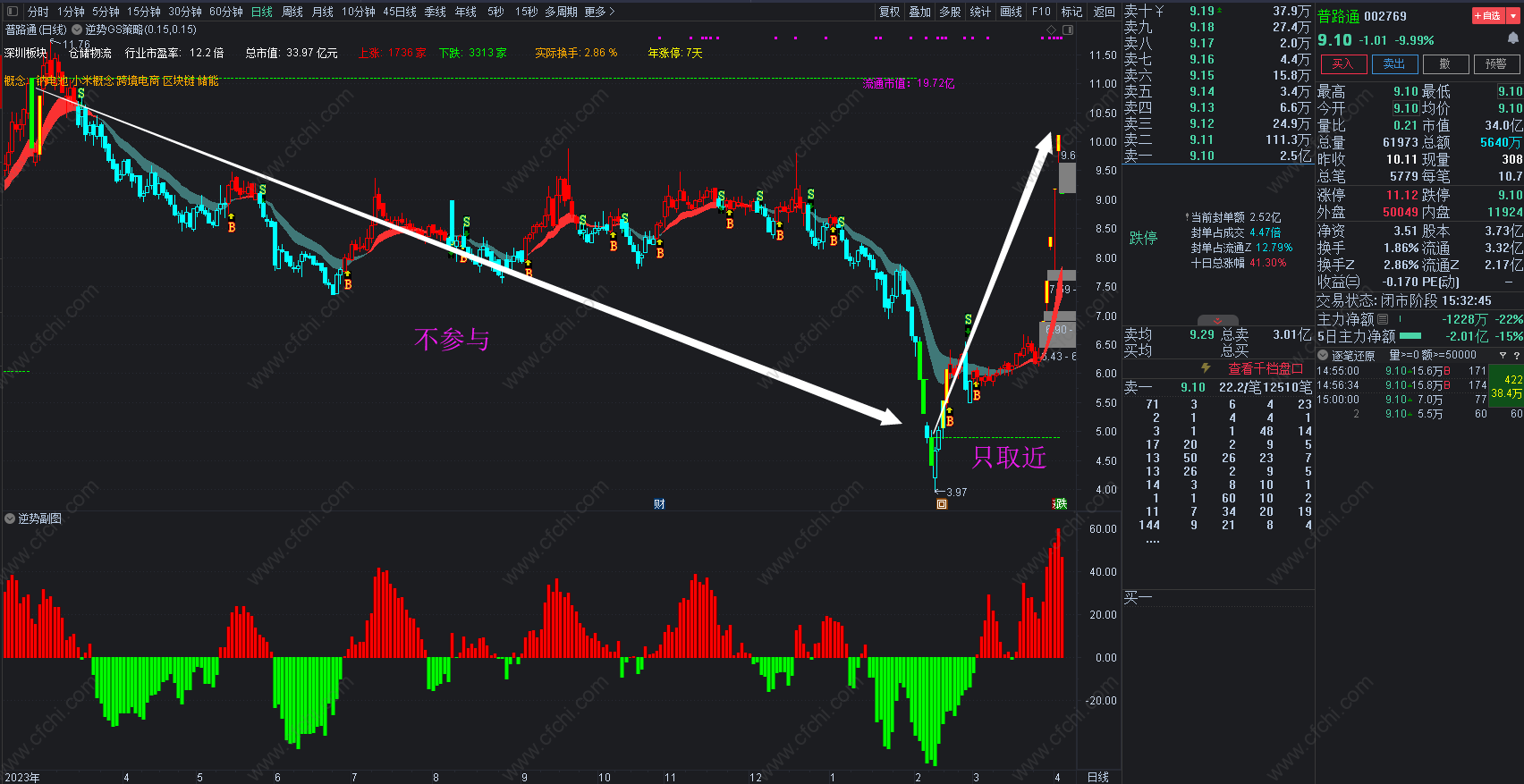Click the 复权 toolbar button
The width and height of the screenshot is (1524, 784).
coord(890,12)
